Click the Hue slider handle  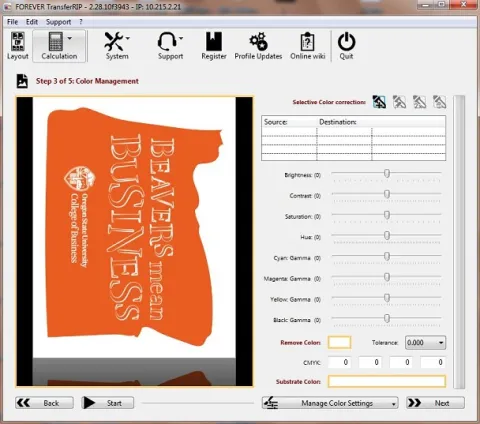[387, 235]
